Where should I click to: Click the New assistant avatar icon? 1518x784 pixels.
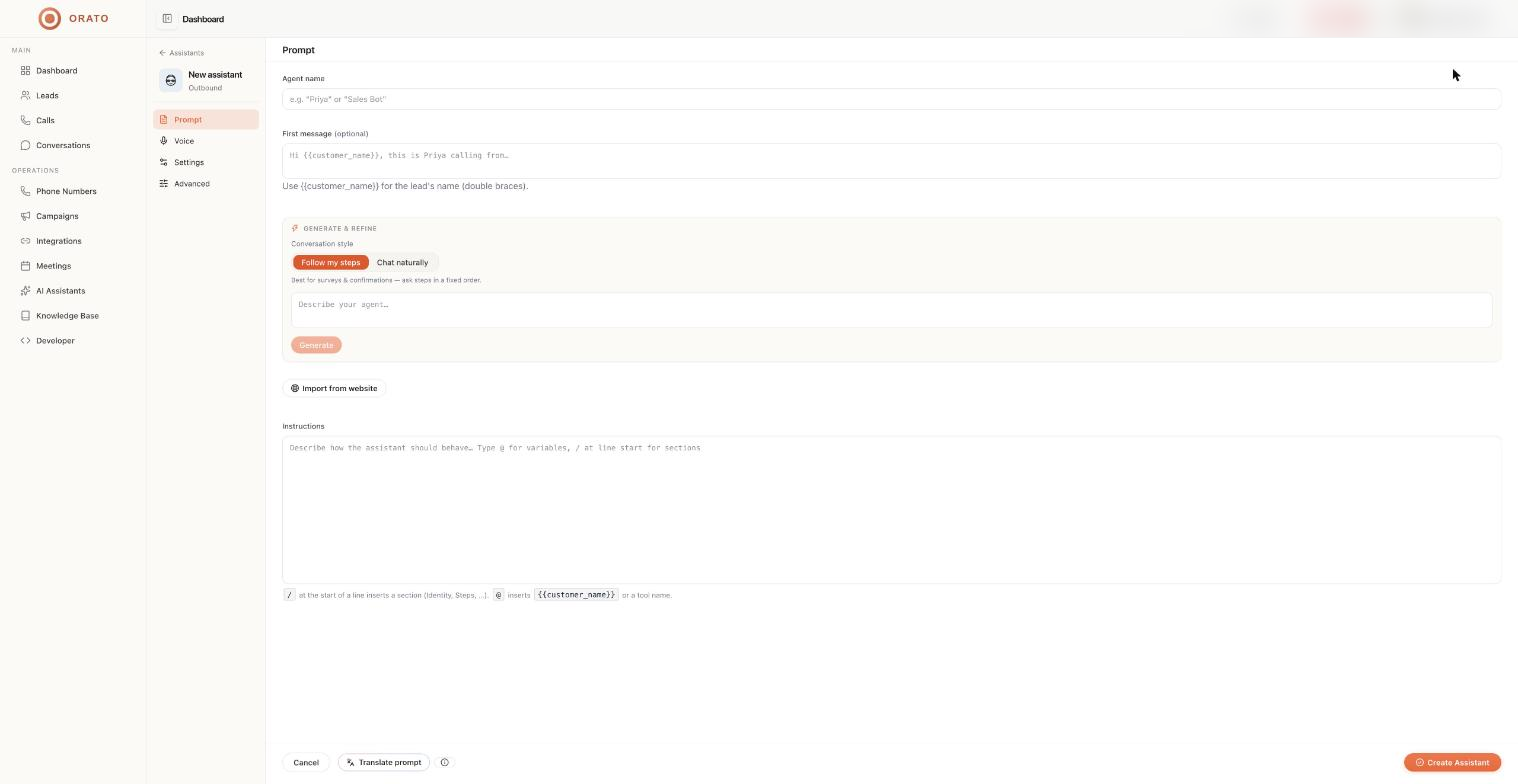(171, 80)
